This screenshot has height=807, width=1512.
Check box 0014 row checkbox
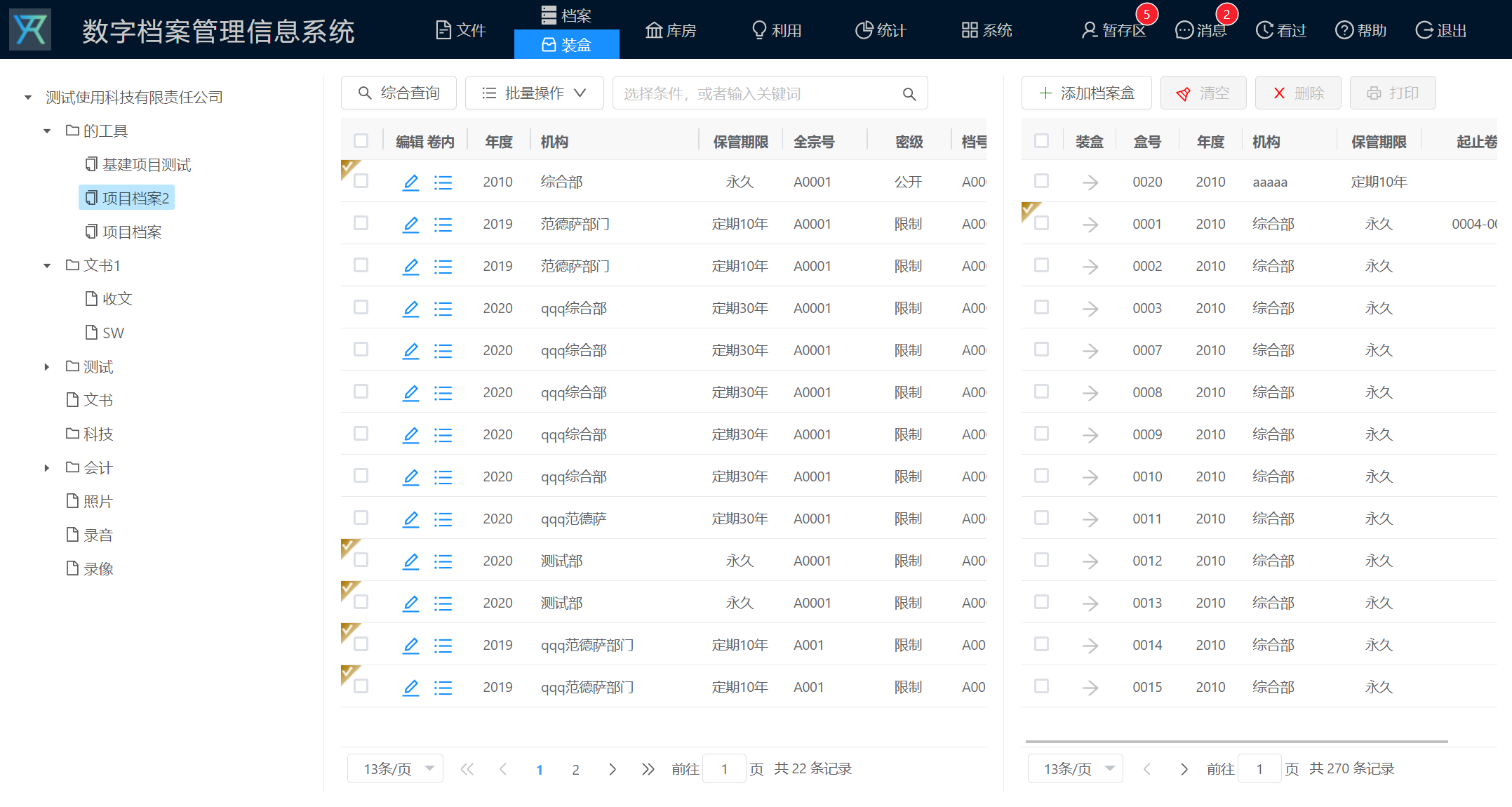[x=1042, y=644]
